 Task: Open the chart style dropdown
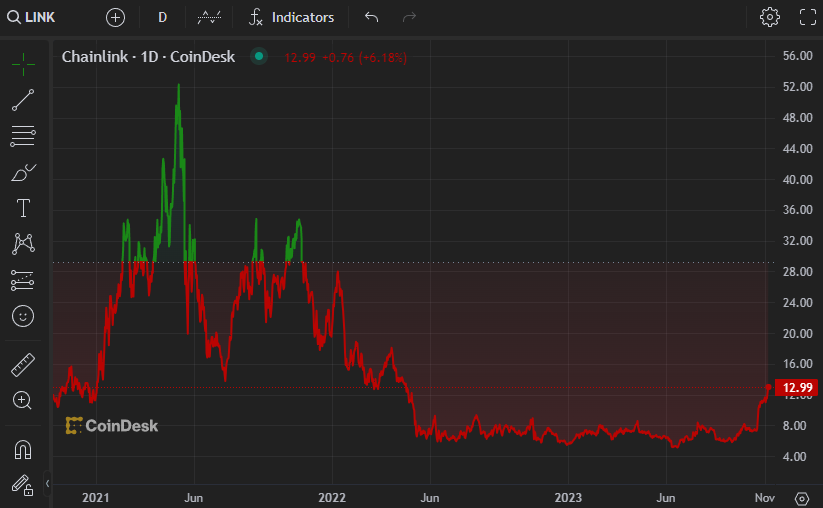(x=210, y=17)
